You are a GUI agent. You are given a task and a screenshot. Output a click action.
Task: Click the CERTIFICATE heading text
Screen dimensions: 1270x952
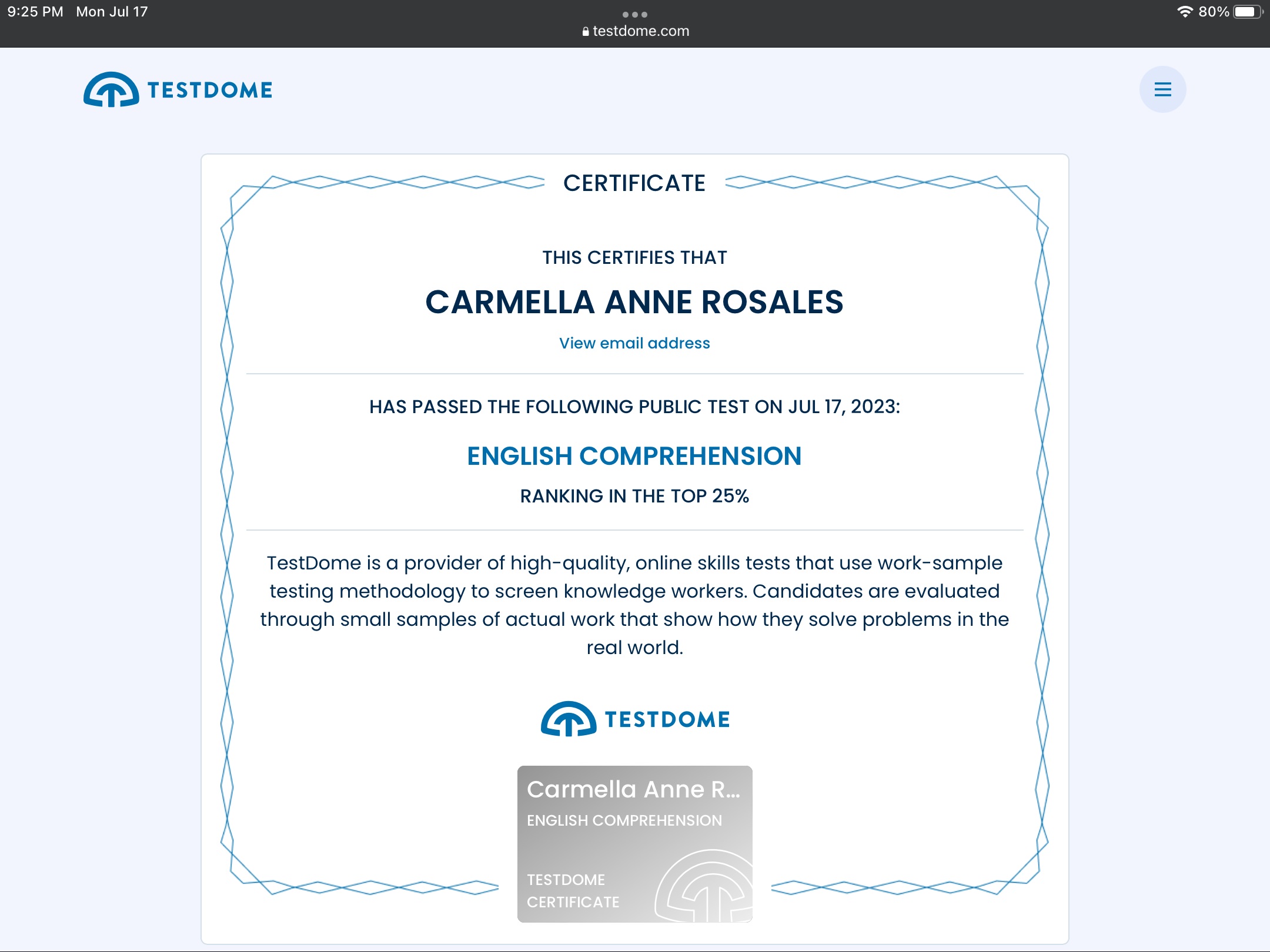point(634,183)
